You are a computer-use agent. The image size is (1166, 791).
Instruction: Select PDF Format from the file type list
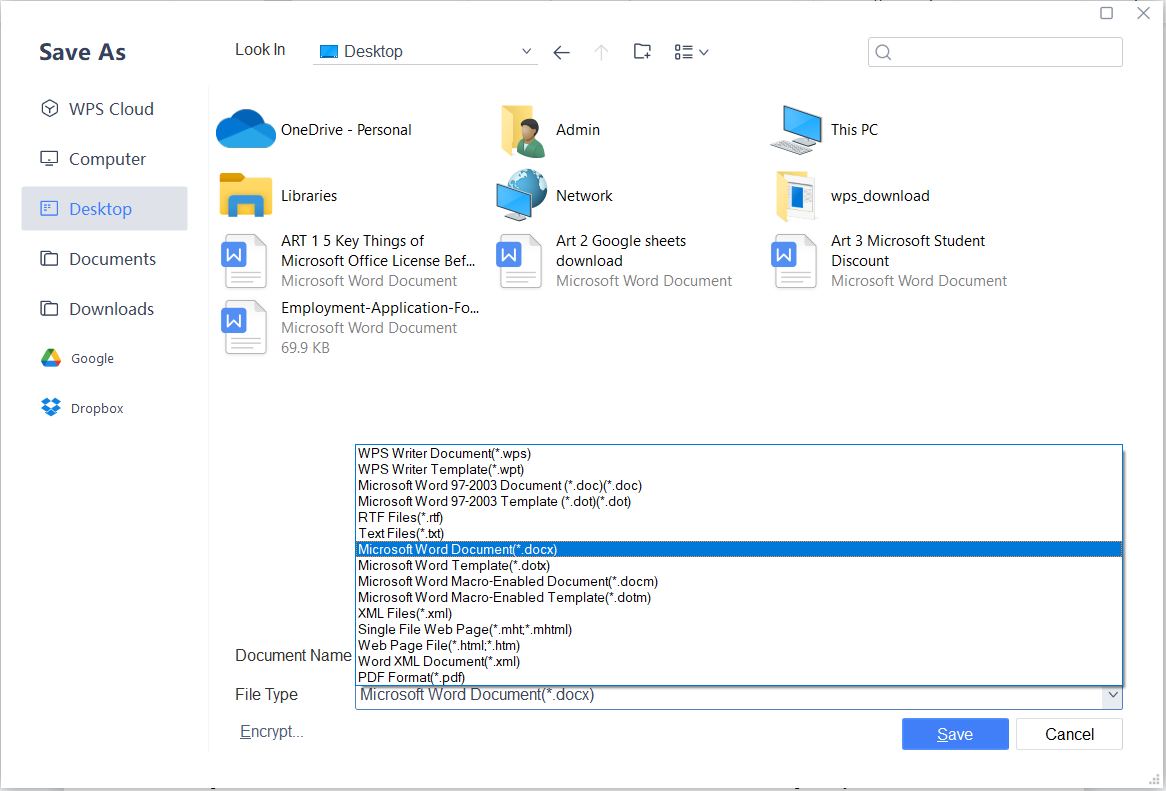[x=410, y=677]
